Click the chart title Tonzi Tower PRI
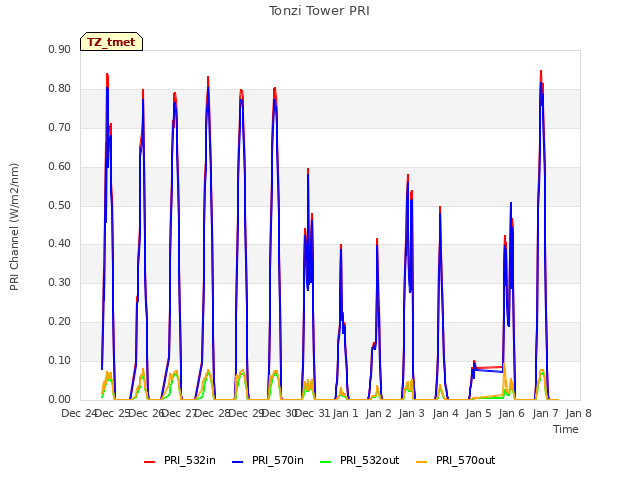This screenshot has width=640, height=480. tap(319, 11)
